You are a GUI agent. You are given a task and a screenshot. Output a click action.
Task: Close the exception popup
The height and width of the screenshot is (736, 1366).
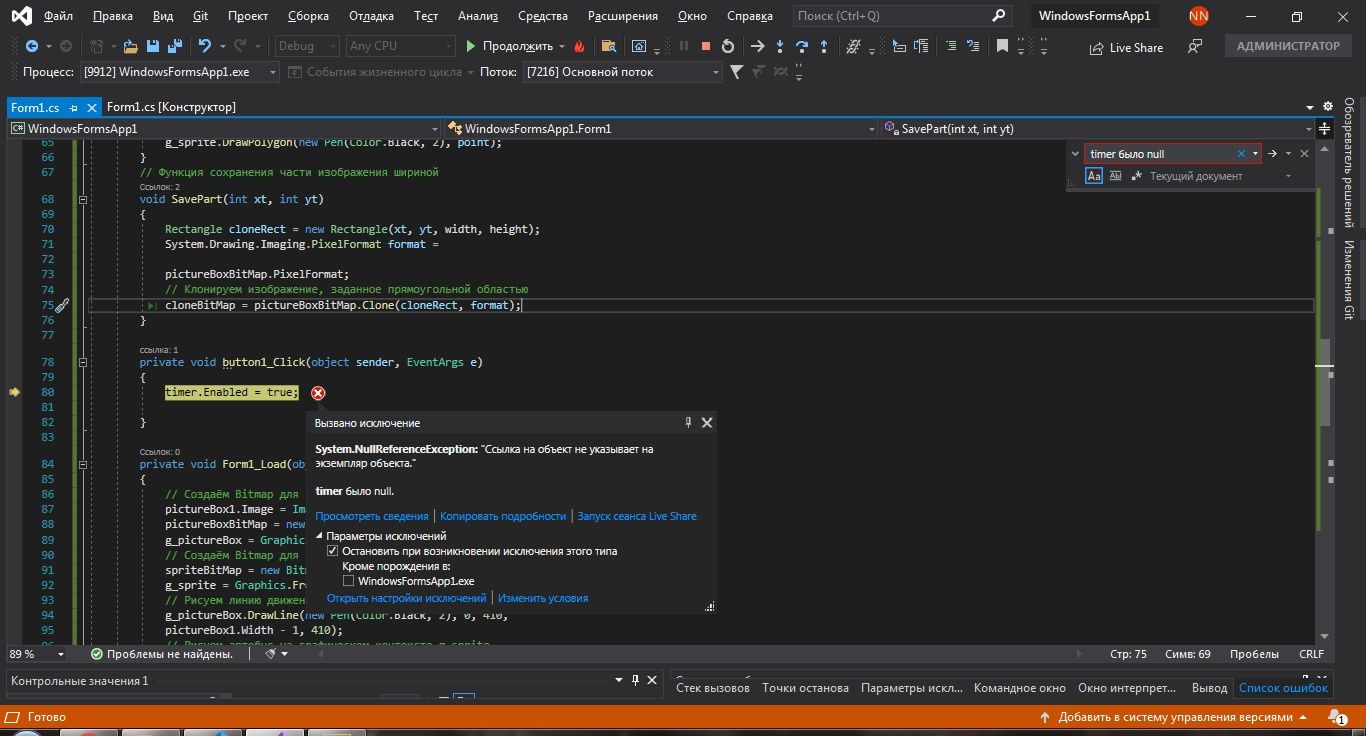(x=707, y=423)
